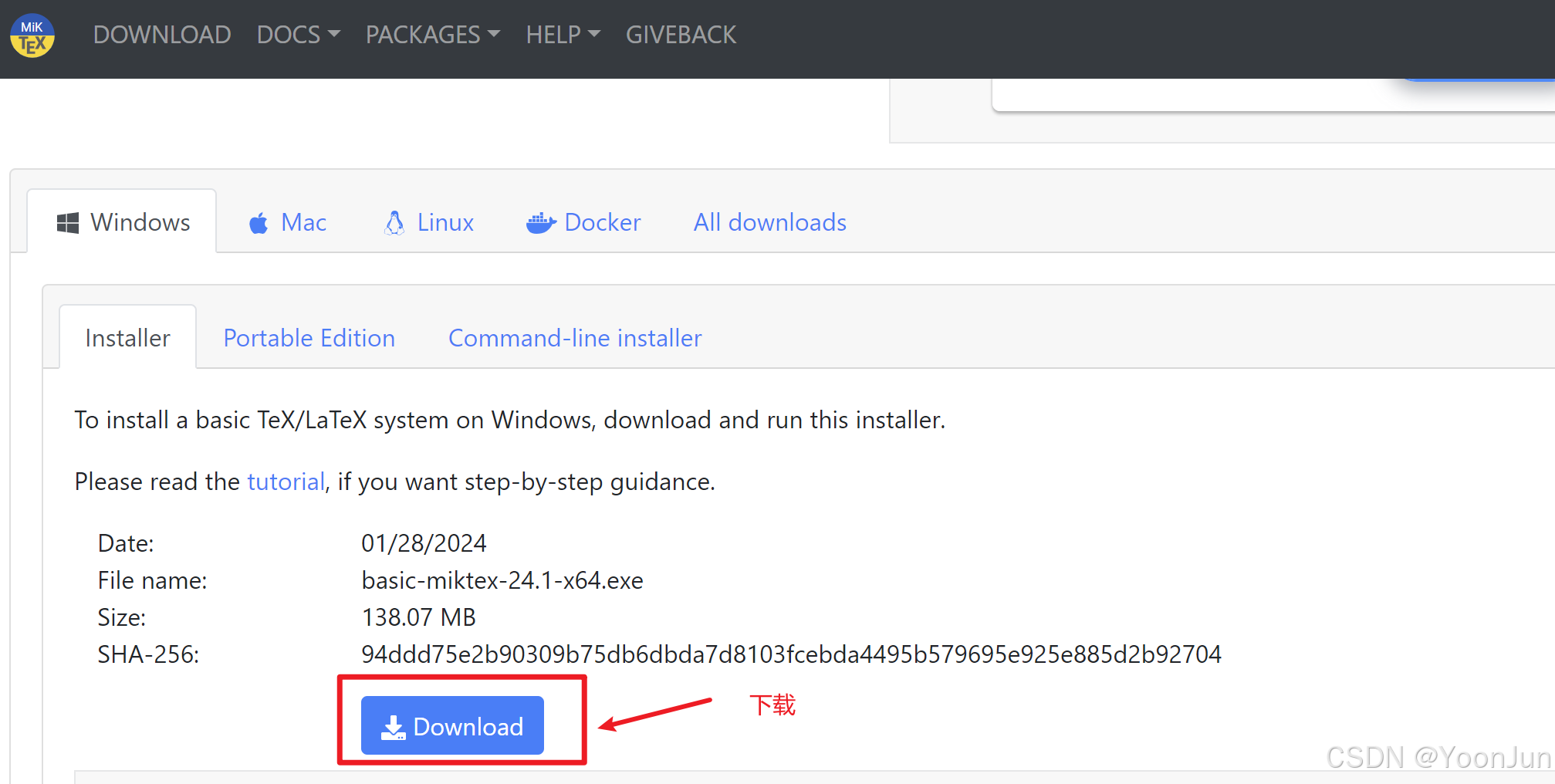Switch to the Docker tab

(x=583, y=223)
